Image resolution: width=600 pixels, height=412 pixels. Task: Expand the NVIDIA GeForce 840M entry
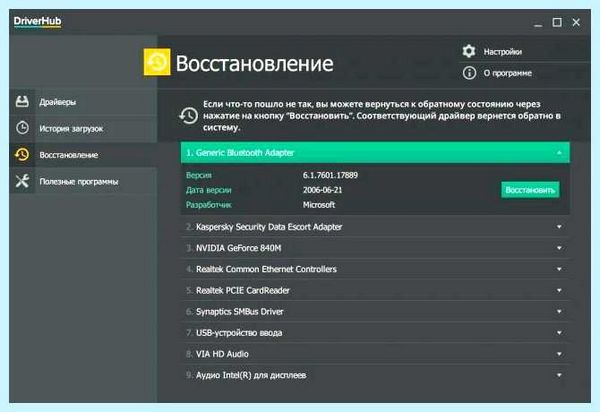[x=559, y=248]
